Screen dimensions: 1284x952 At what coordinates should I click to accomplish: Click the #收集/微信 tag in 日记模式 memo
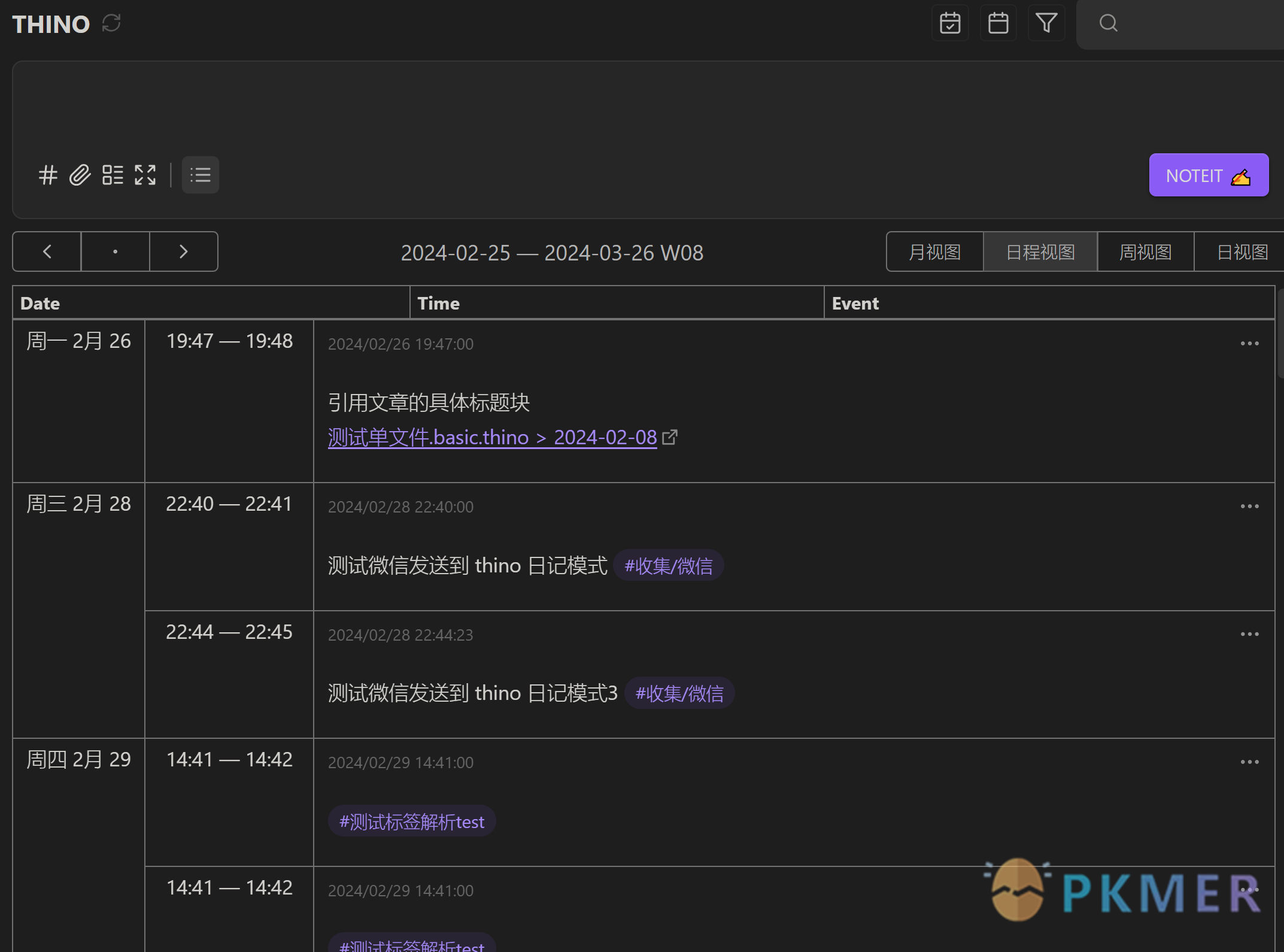pyautogui.click(x=668, y=566)
